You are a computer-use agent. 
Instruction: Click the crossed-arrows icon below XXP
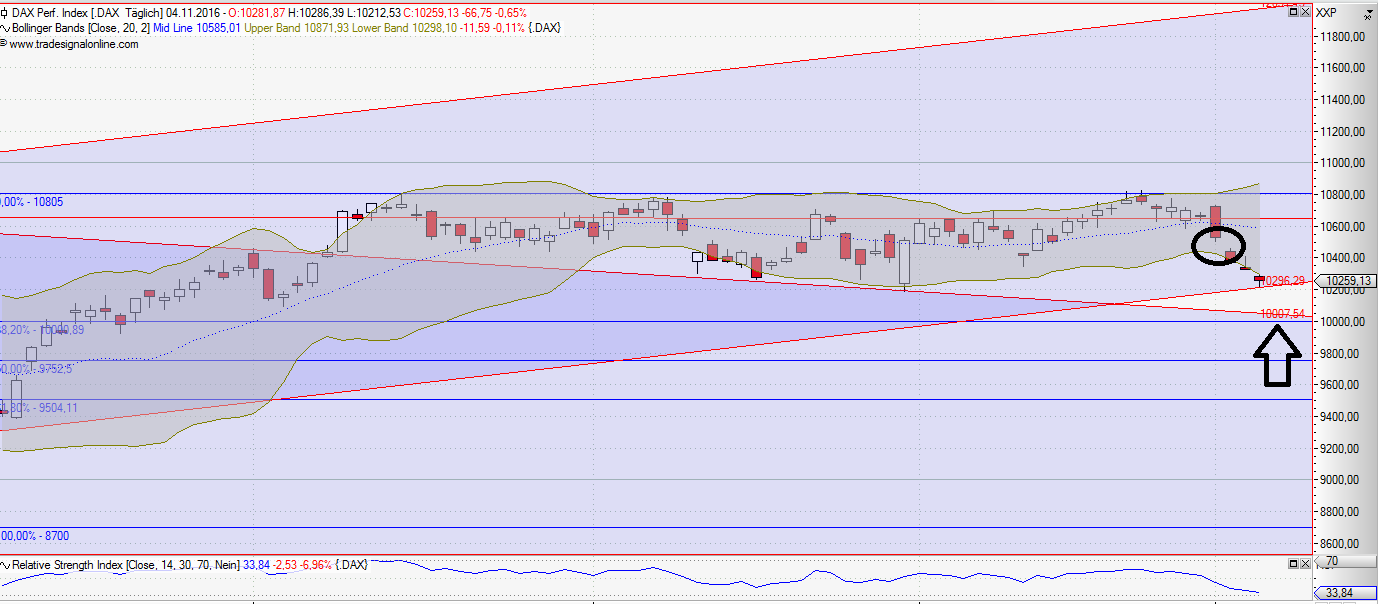[x=1368, y=17]
